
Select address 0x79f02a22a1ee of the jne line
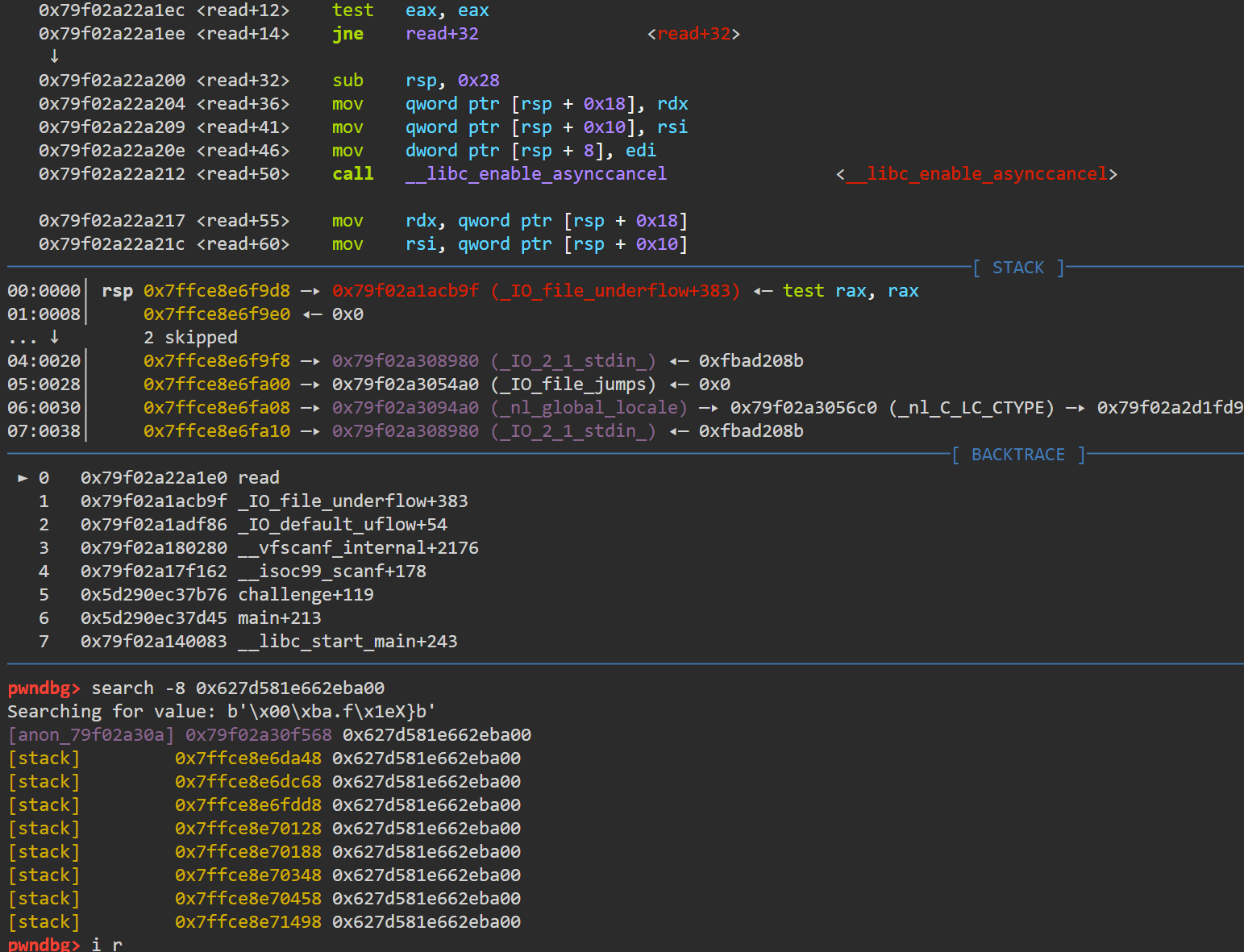(112, 34)
